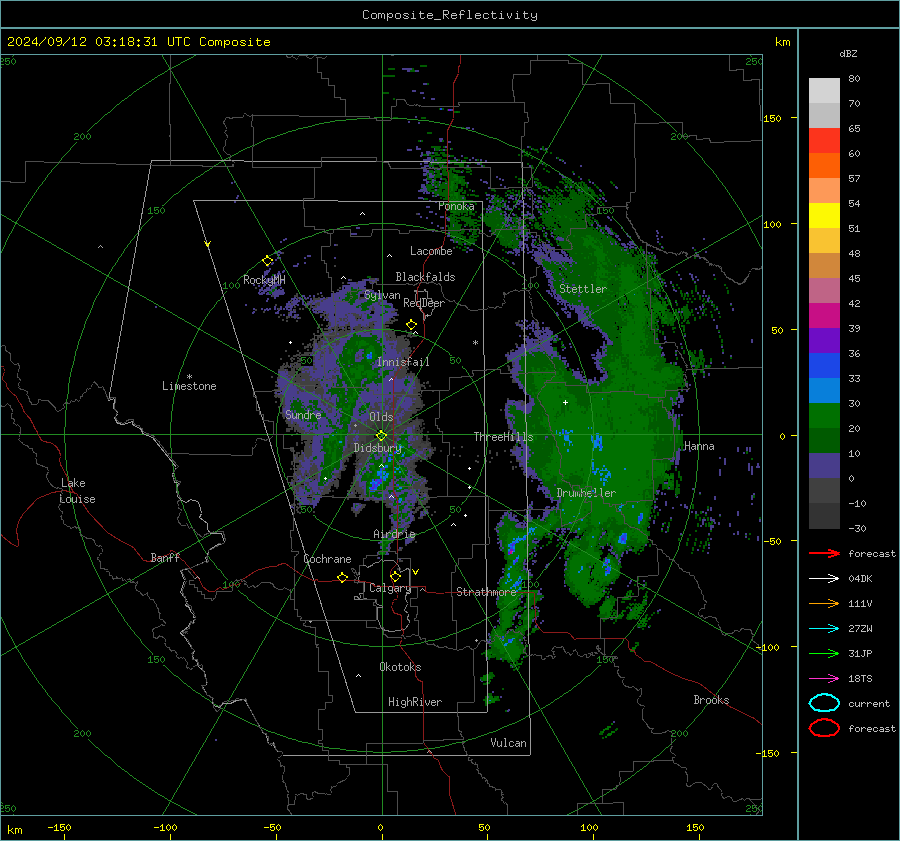Click the white asterisk marker above Limestone
Image resolution: width=900 pixels, height=841 pixels.
click(189, 377)
